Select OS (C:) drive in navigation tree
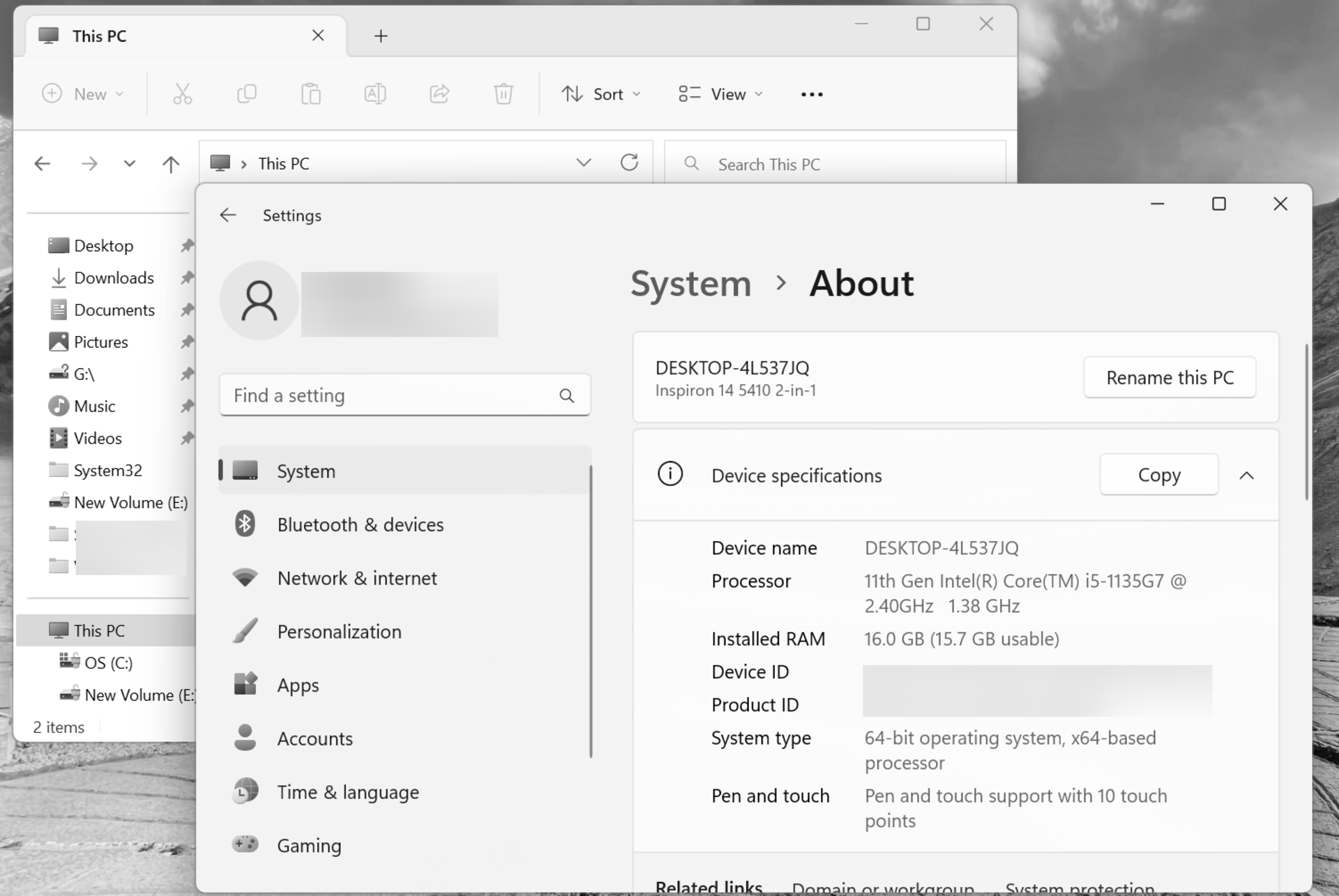 [x=108, y=663]
